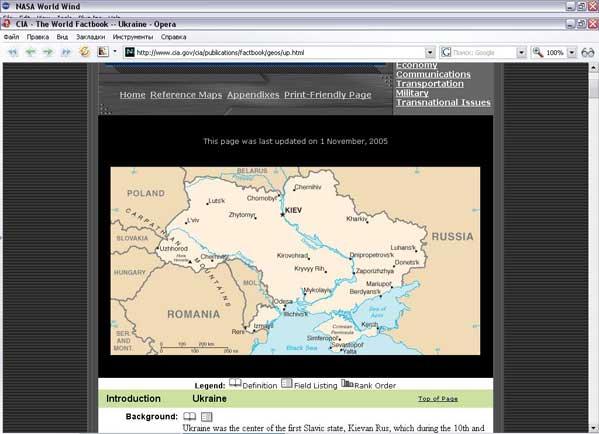Viewport: 599px width, 434px height.
Task: Click the fast-forward navigation icon
Action: 66,52
